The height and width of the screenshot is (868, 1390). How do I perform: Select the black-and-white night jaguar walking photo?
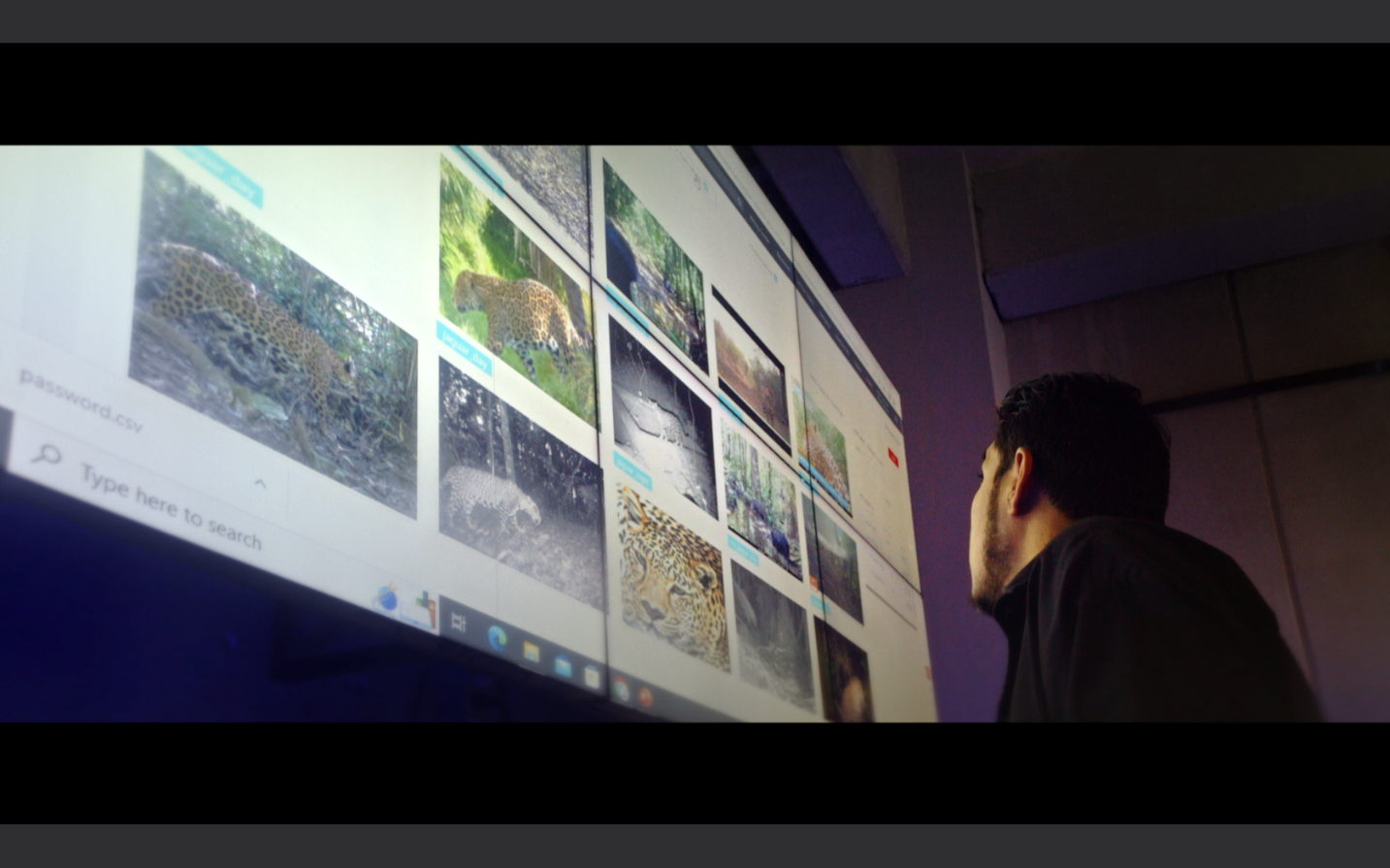tap(521, 485)
